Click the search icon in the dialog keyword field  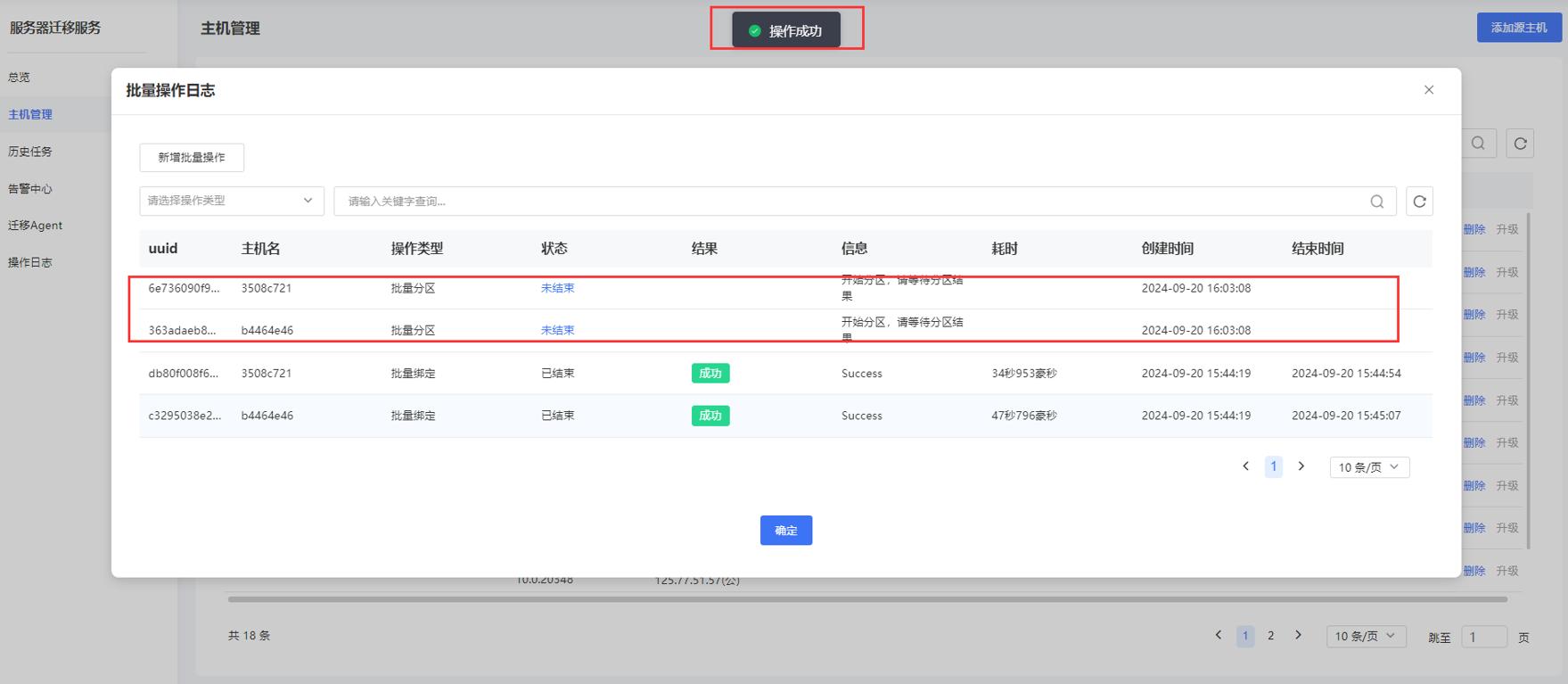[1377, 202]
